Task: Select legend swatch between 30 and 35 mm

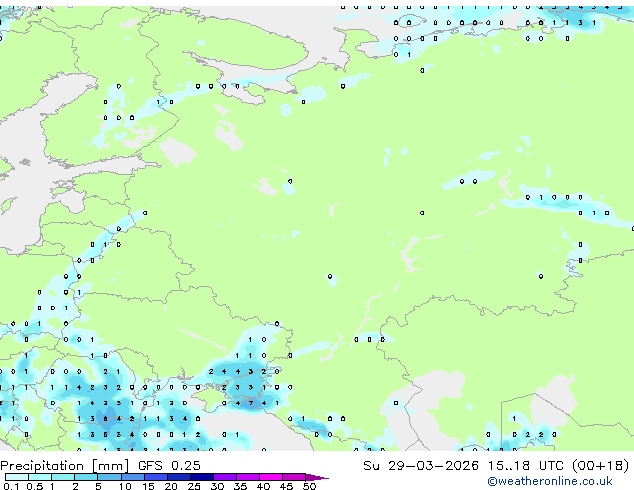Action: pyautogui.click(x=225, y=477)
